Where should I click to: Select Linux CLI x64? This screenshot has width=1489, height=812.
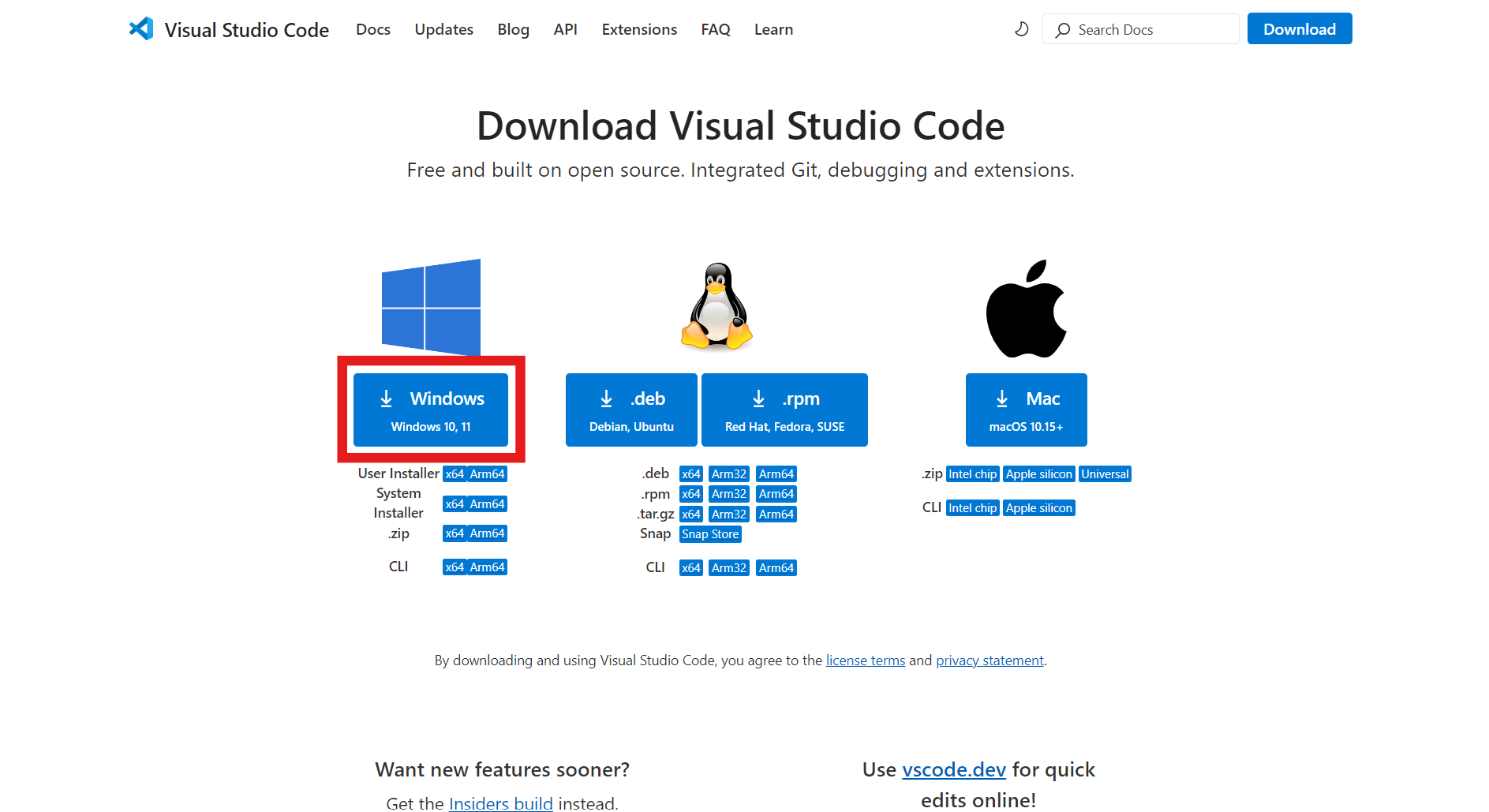click(691, 568)
